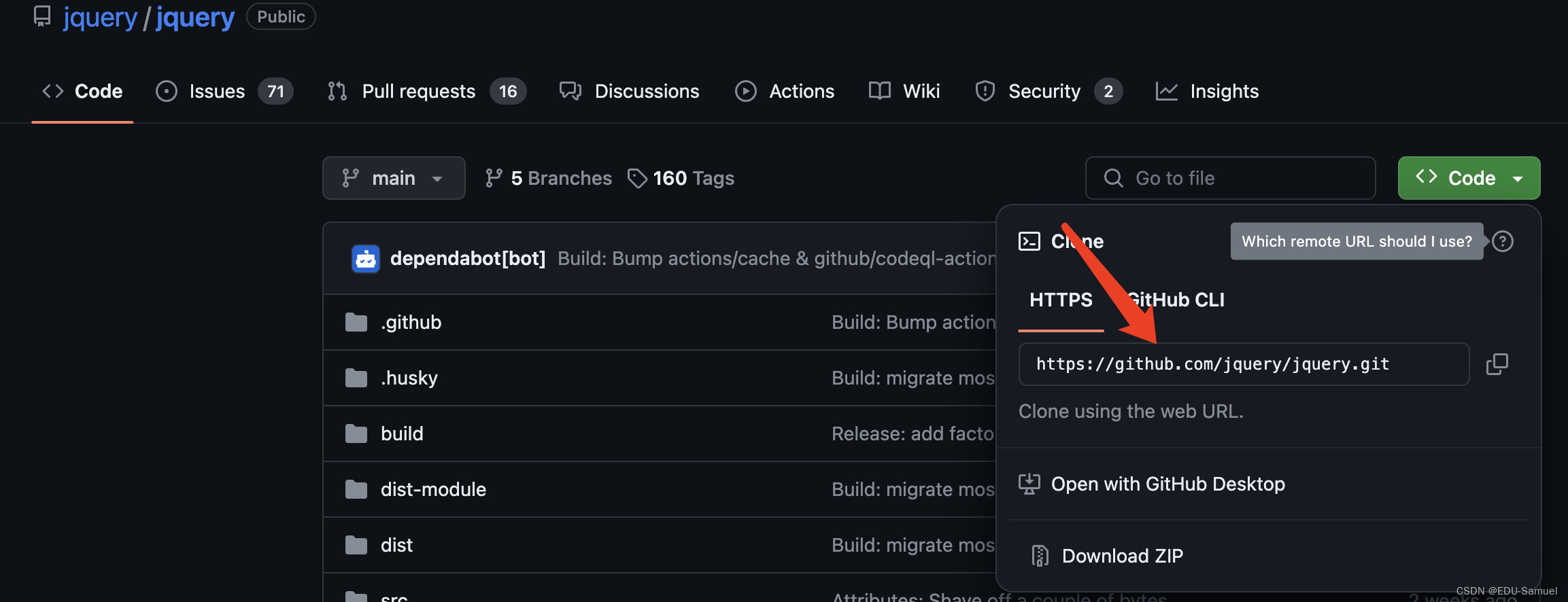1568x602 pixels.
Task: Copy the clone URL to clipboard
Action: (1497, 364)
